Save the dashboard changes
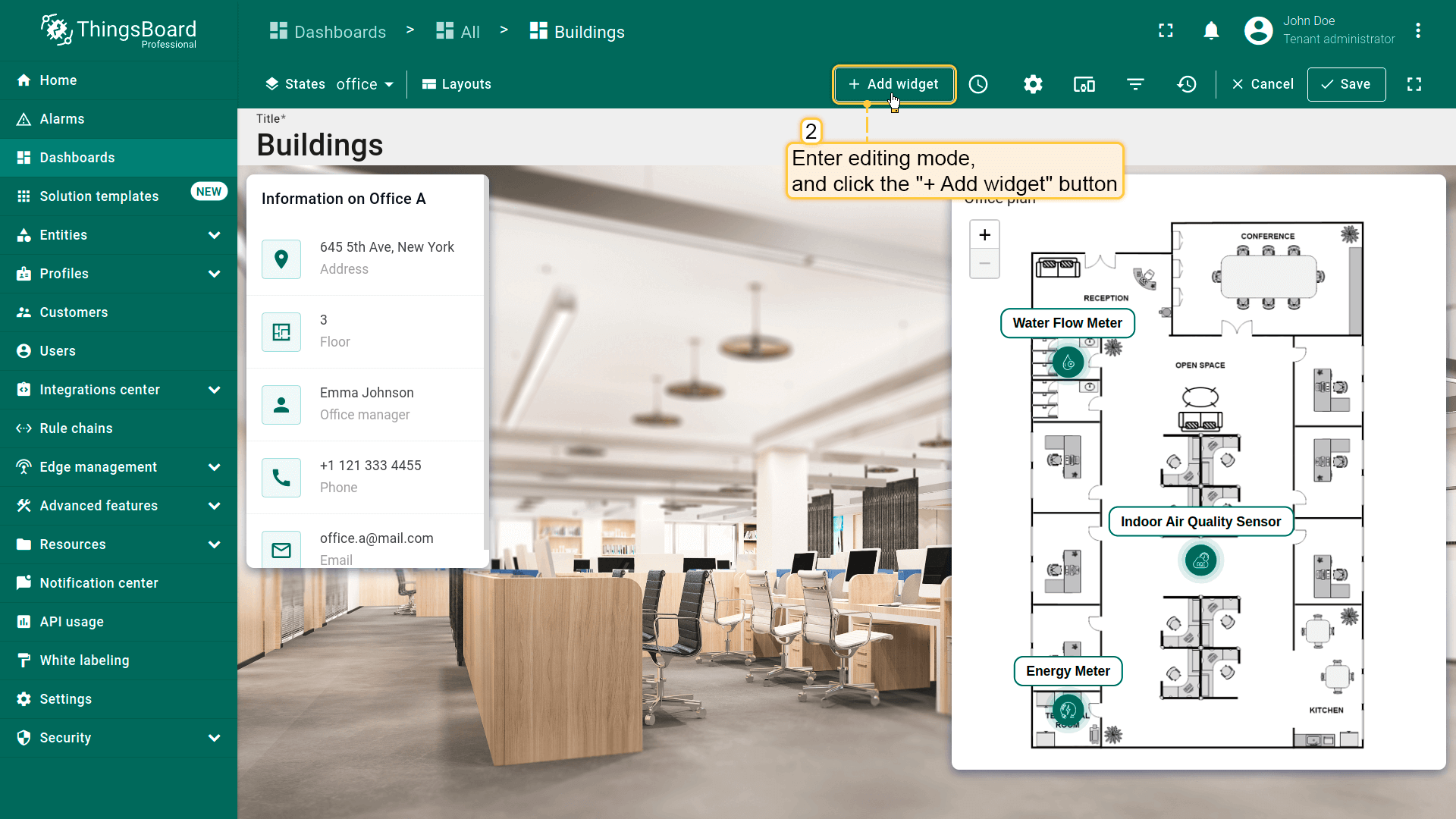The width and height of the screenshot is (1456, 819). point(1346,84)
